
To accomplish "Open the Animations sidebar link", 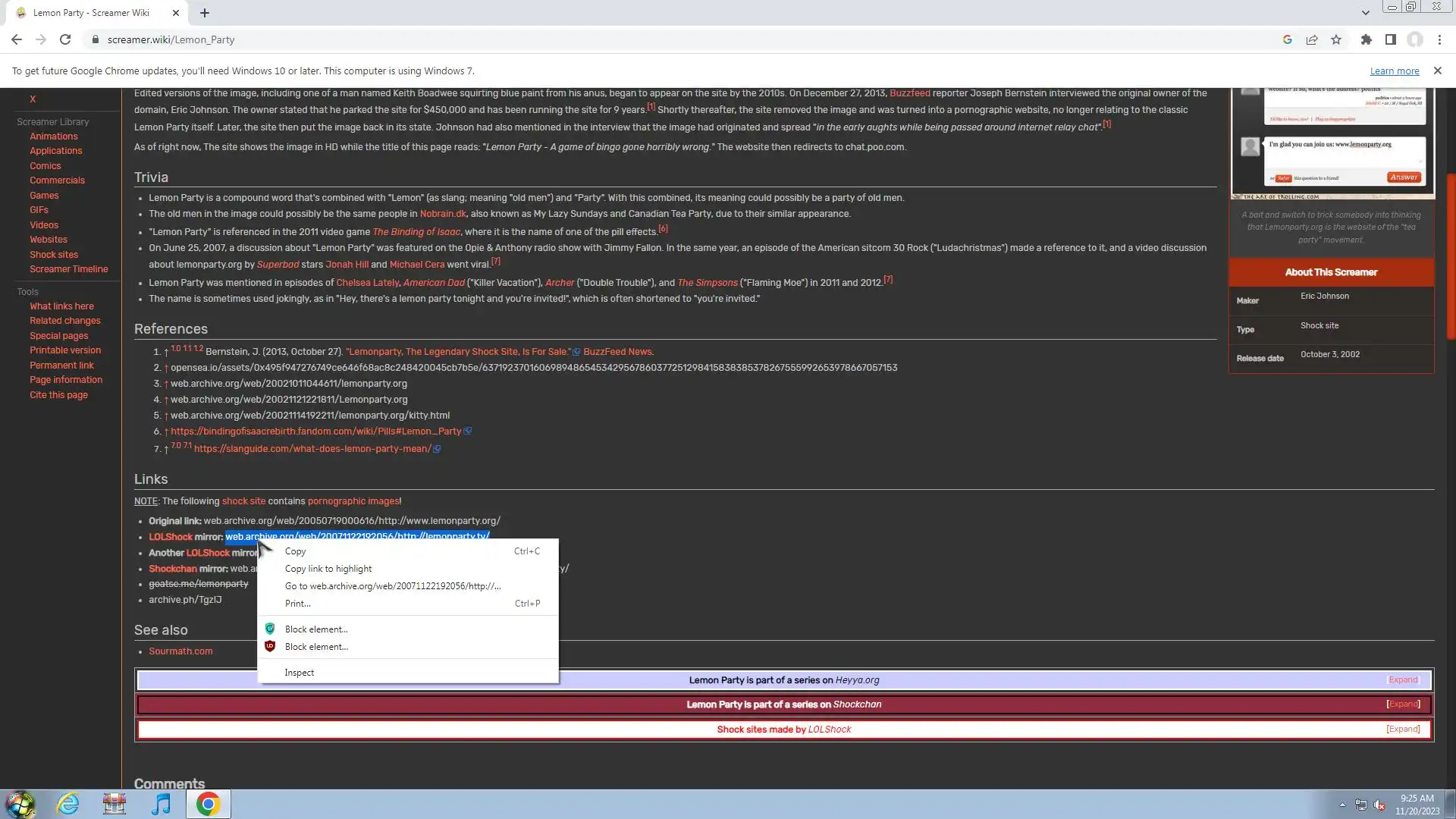I will point(53,136).
